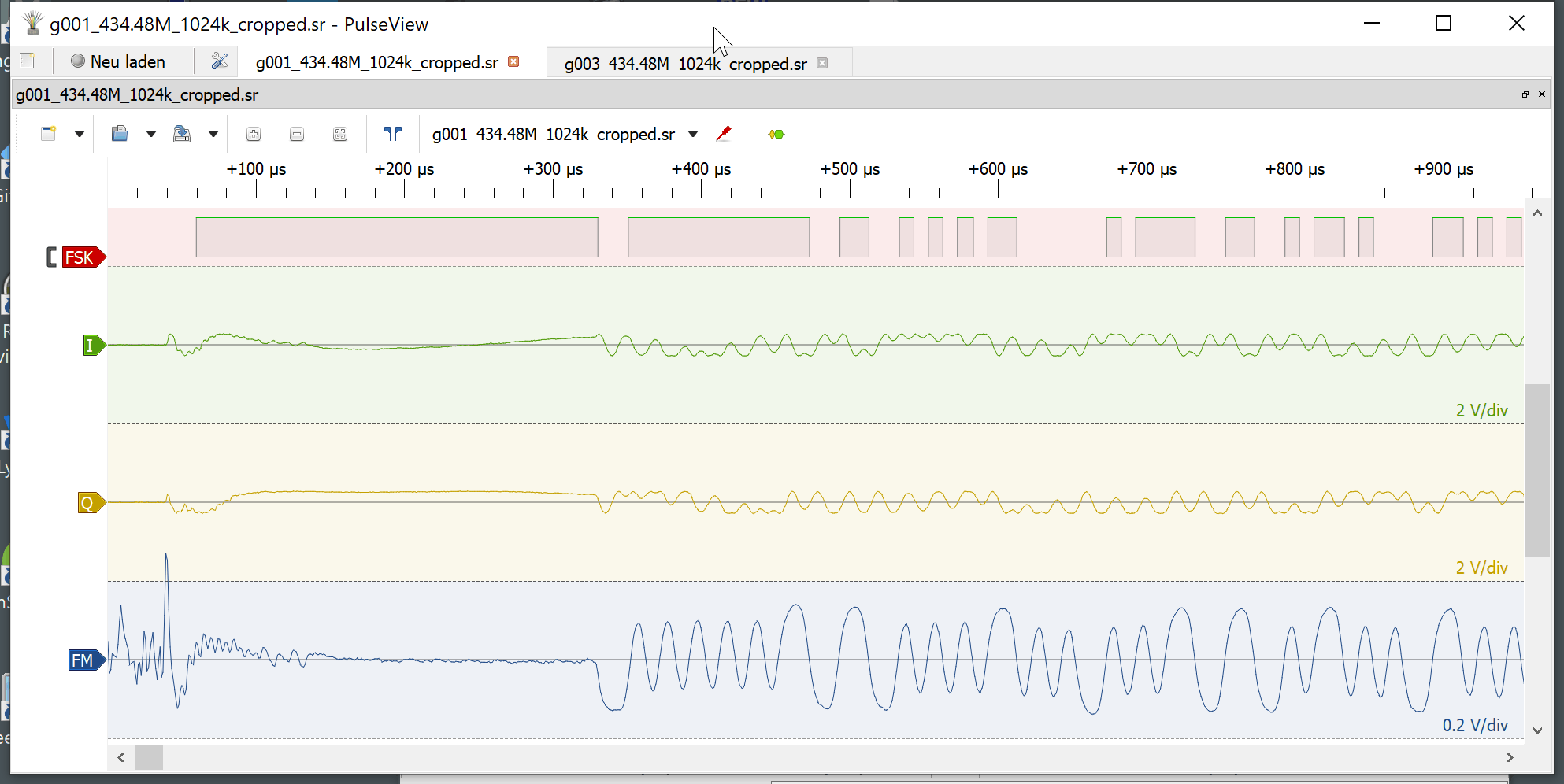
Task: Toggle the FSK channel label
Action: [80, 257]
